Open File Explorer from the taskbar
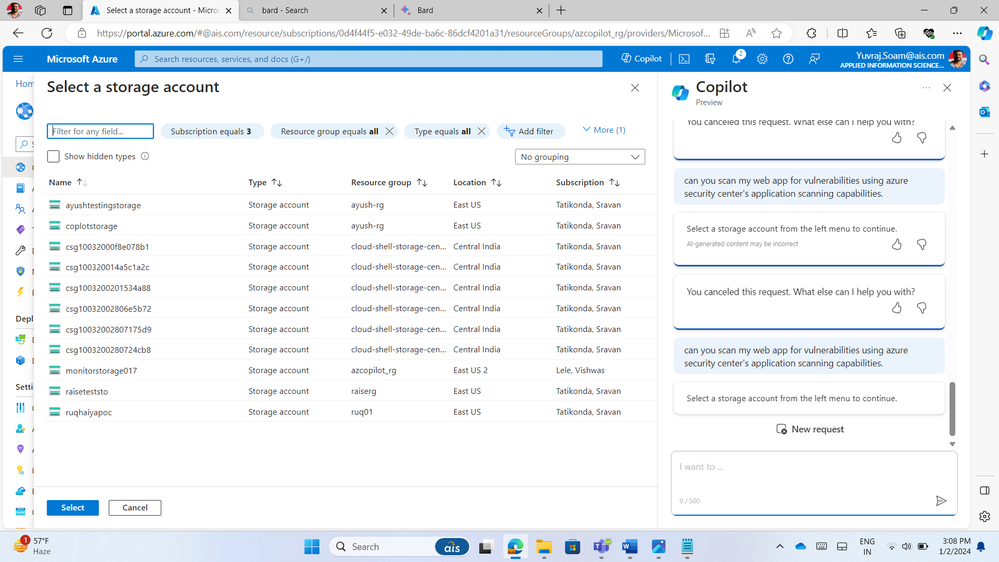 543,547
